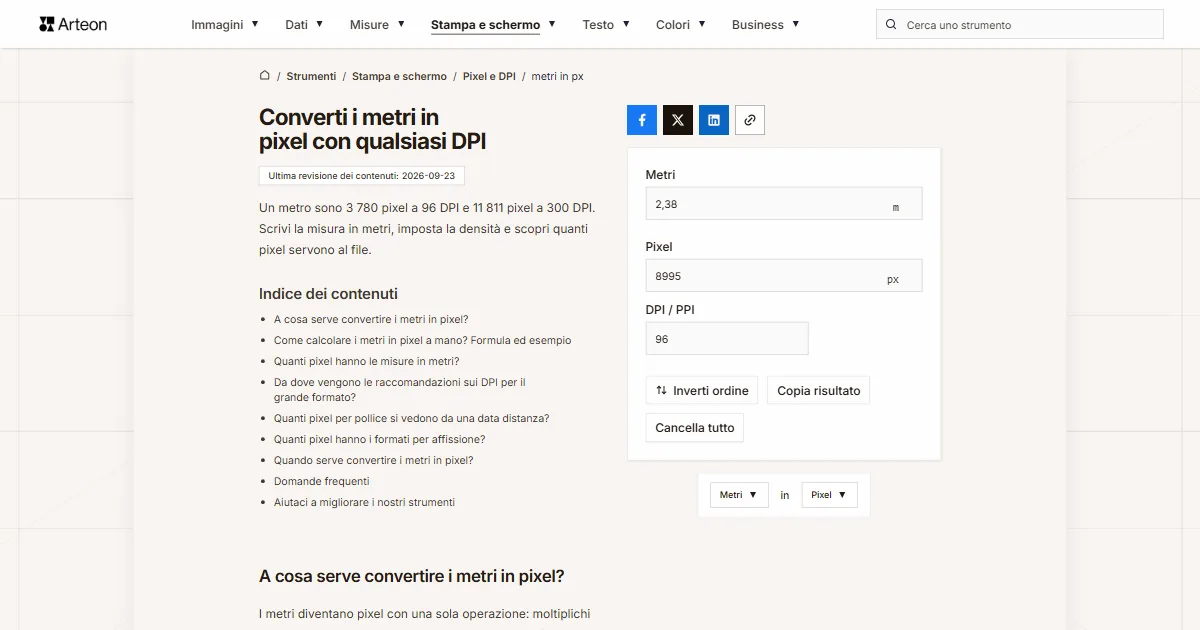Clear all with Cancella tutto
The width and height of the screenshot is (1200, 630).
click(695, 428)
